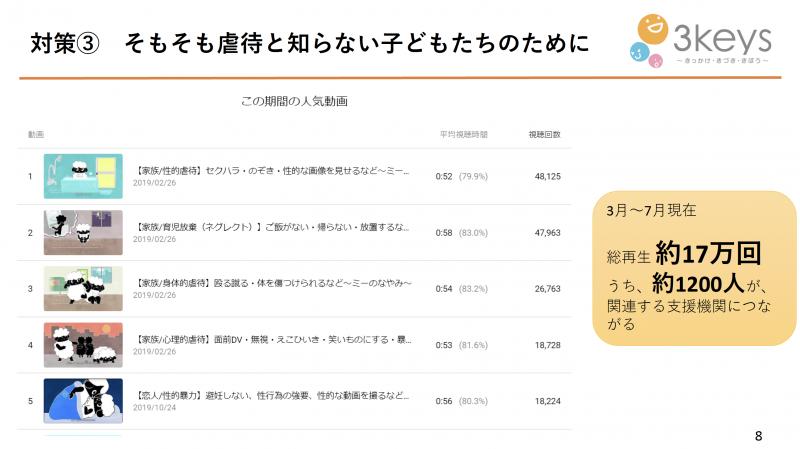The height and width of the screenshot is (449, 800).
Task: Sort by the 平均視聴時間 column header
Action: pos(464,134)
